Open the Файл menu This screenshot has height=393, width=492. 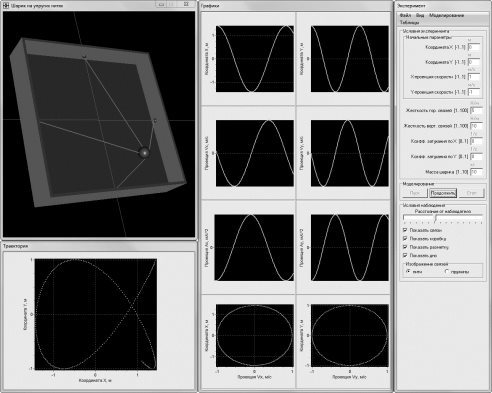(405, 15)
